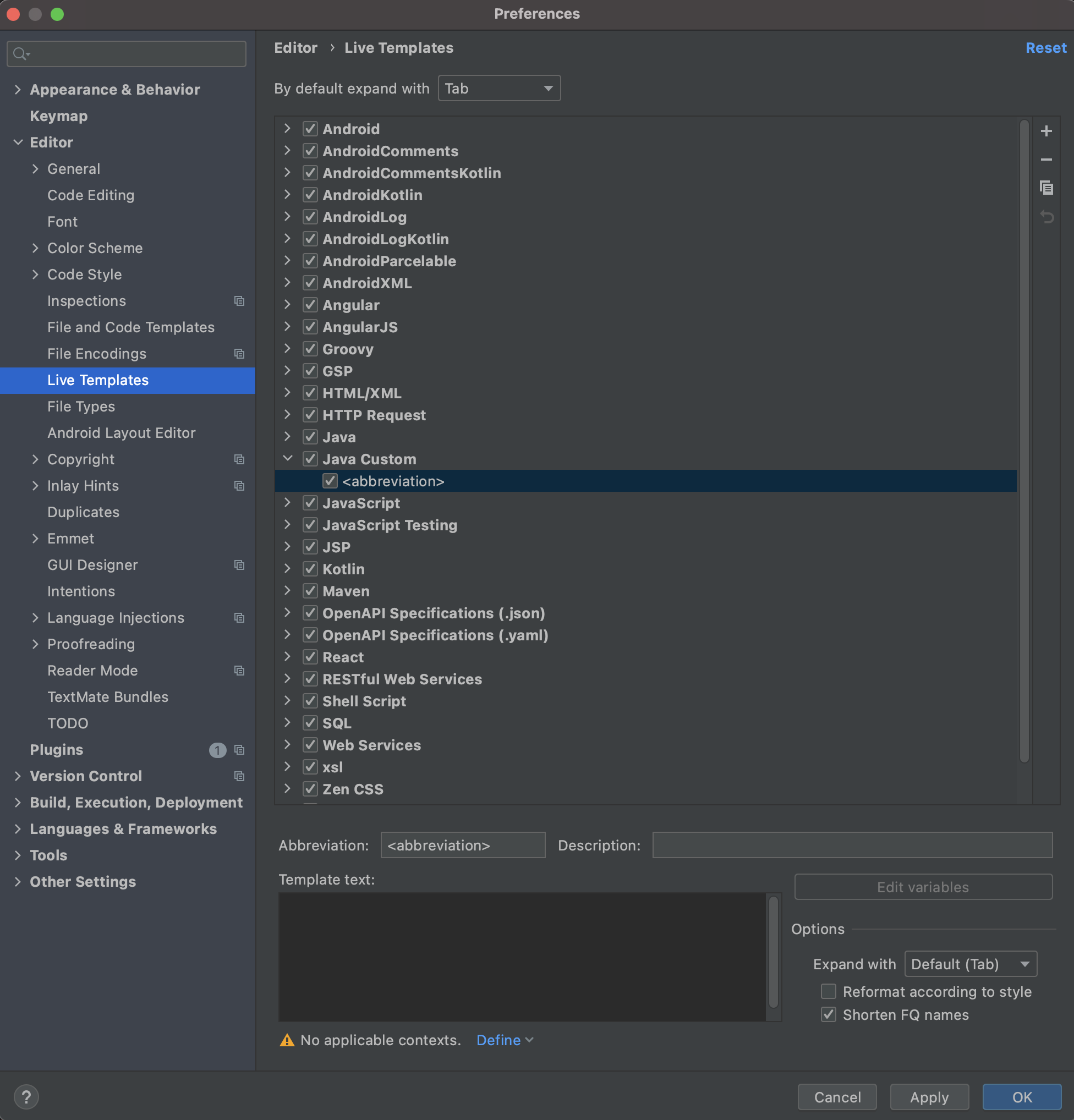
Task: Click into the Description input field
Action: click(852, 845)
